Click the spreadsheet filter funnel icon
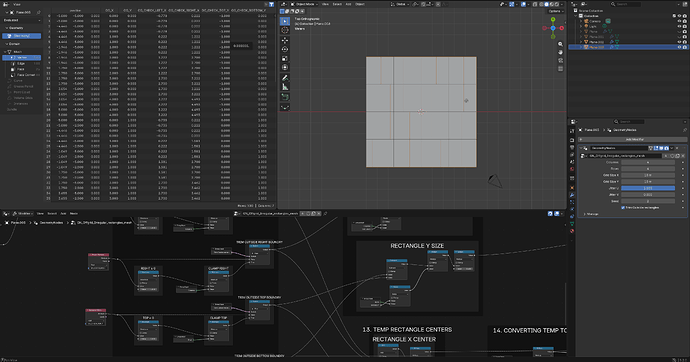This screenshot has height=362, width=690. click(x=272, y=4)
